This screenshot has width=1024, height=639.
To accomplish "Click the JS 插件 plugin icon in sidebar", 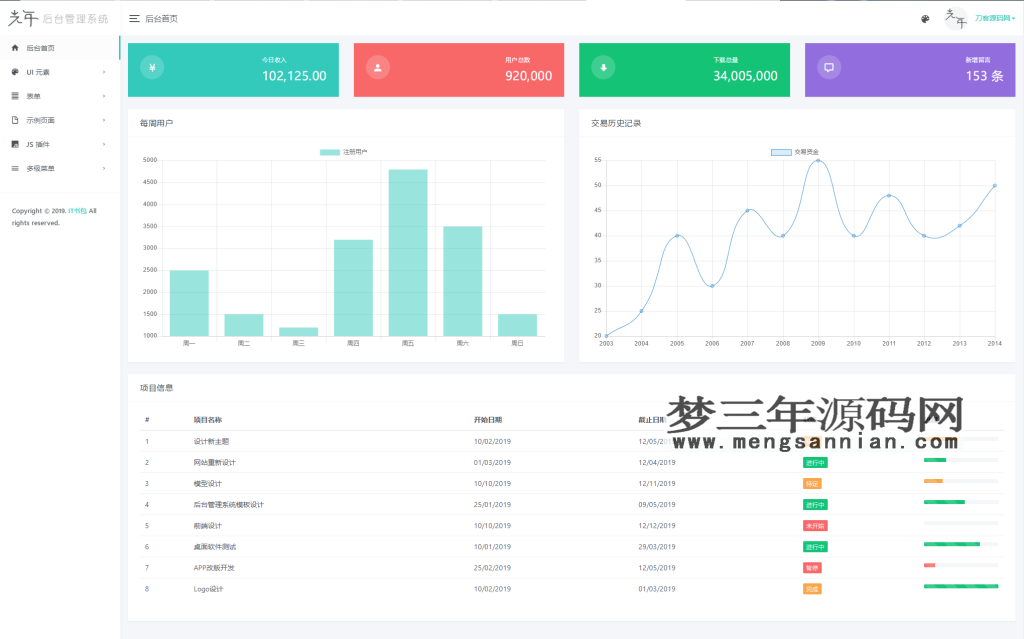I will 16,145.
